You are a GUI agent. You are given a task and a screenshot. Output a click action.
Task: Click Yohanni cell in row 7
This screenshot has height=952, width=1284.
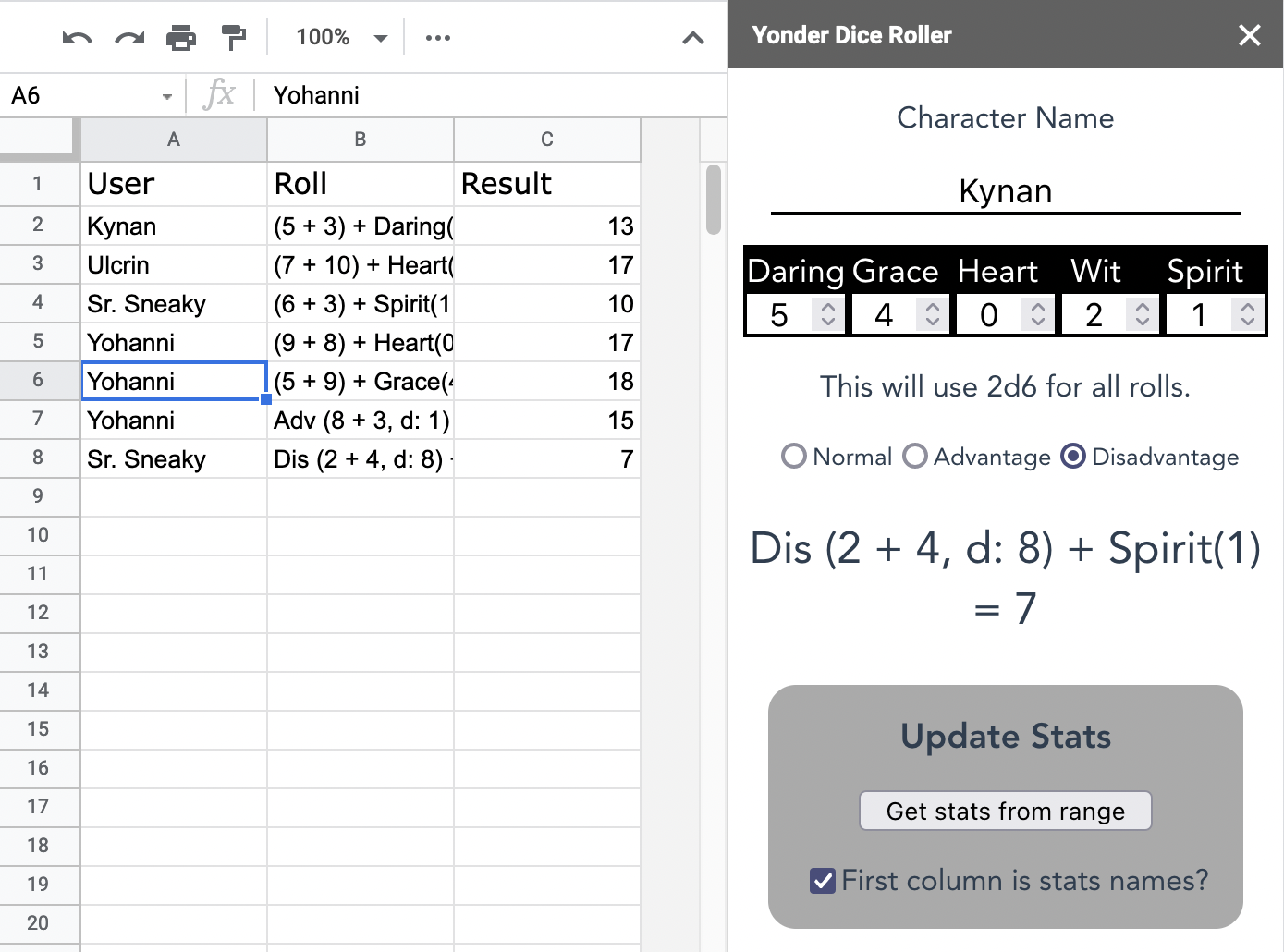tap(174, 420)
